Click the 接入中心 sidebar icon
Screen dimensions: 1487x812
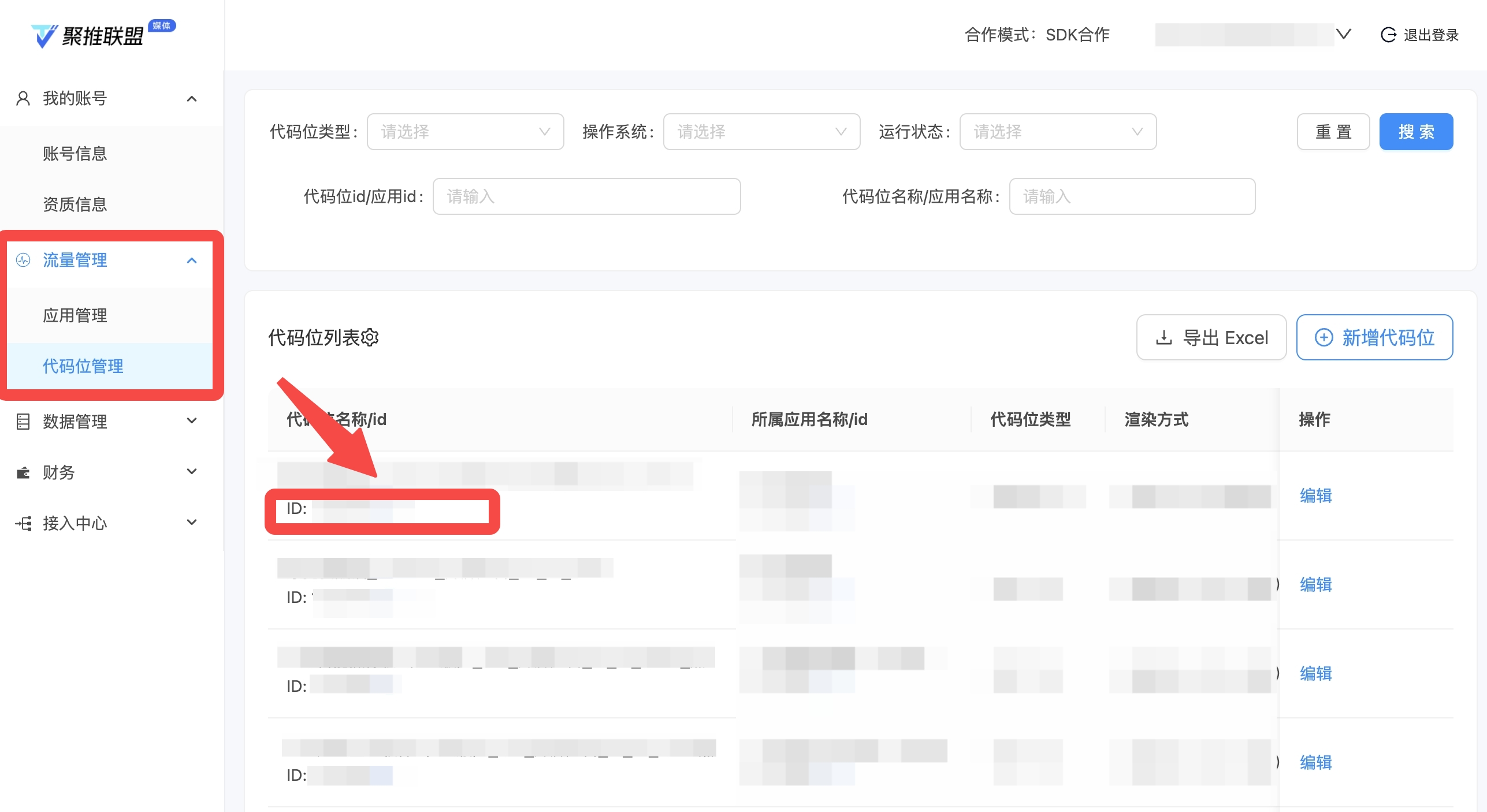(x=23, y=523)
